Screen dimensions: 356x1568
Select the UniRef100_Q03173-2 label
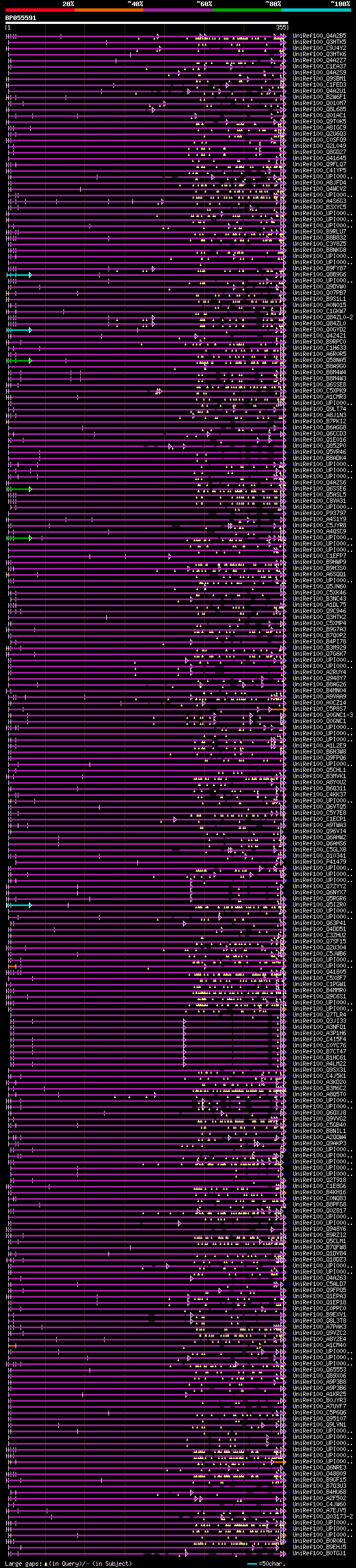tap(323, 1516)
